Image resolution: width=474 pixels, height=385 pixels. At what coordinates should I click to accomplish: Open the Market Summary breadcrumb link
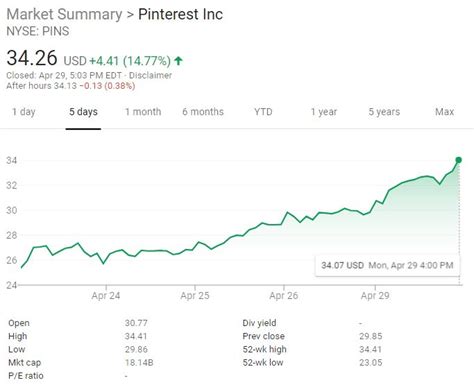[64, 14]
